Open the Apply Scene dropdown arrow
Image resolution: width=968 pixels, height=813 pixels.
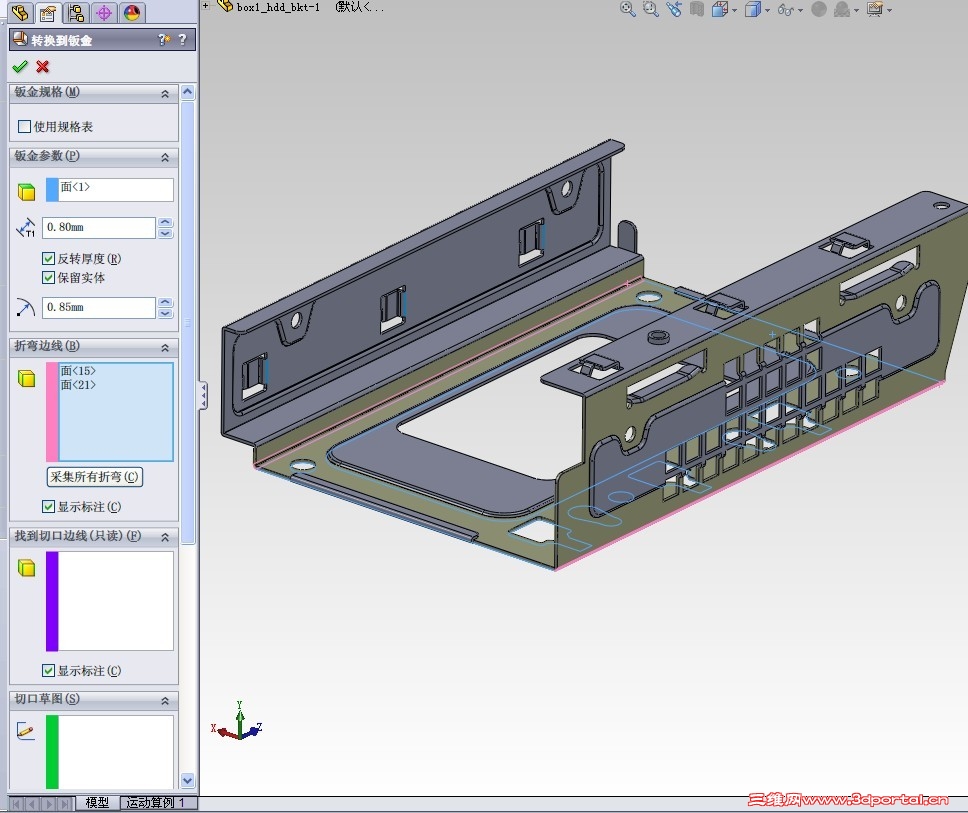click(x=856, y=10)
